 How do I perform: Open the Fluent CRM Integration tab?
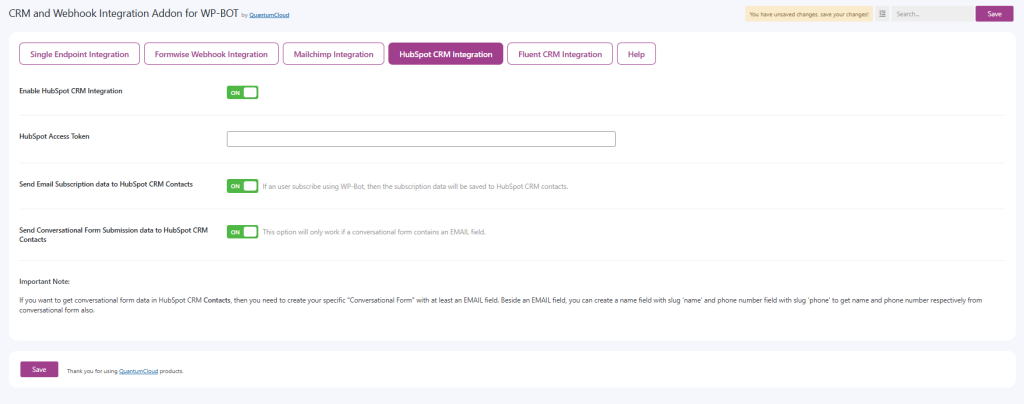point(559,54)
